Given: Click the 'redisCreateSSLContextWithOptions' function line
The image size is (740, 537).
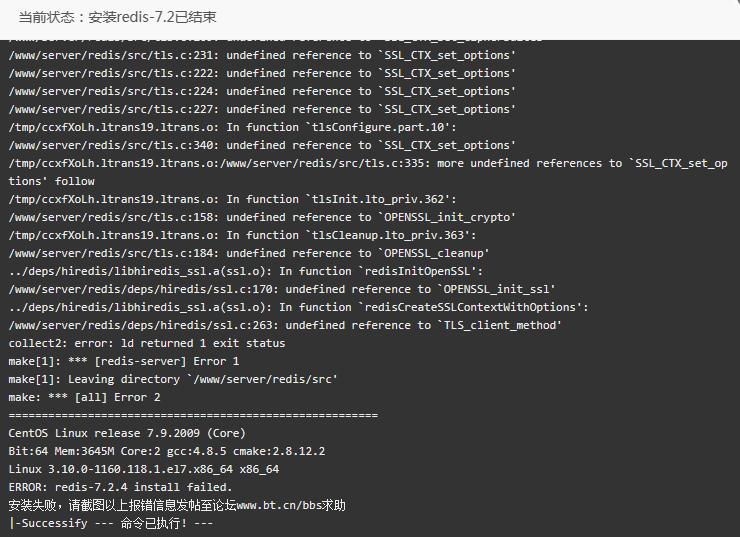Looking at the screenshot, I should (x=298, y=307).
